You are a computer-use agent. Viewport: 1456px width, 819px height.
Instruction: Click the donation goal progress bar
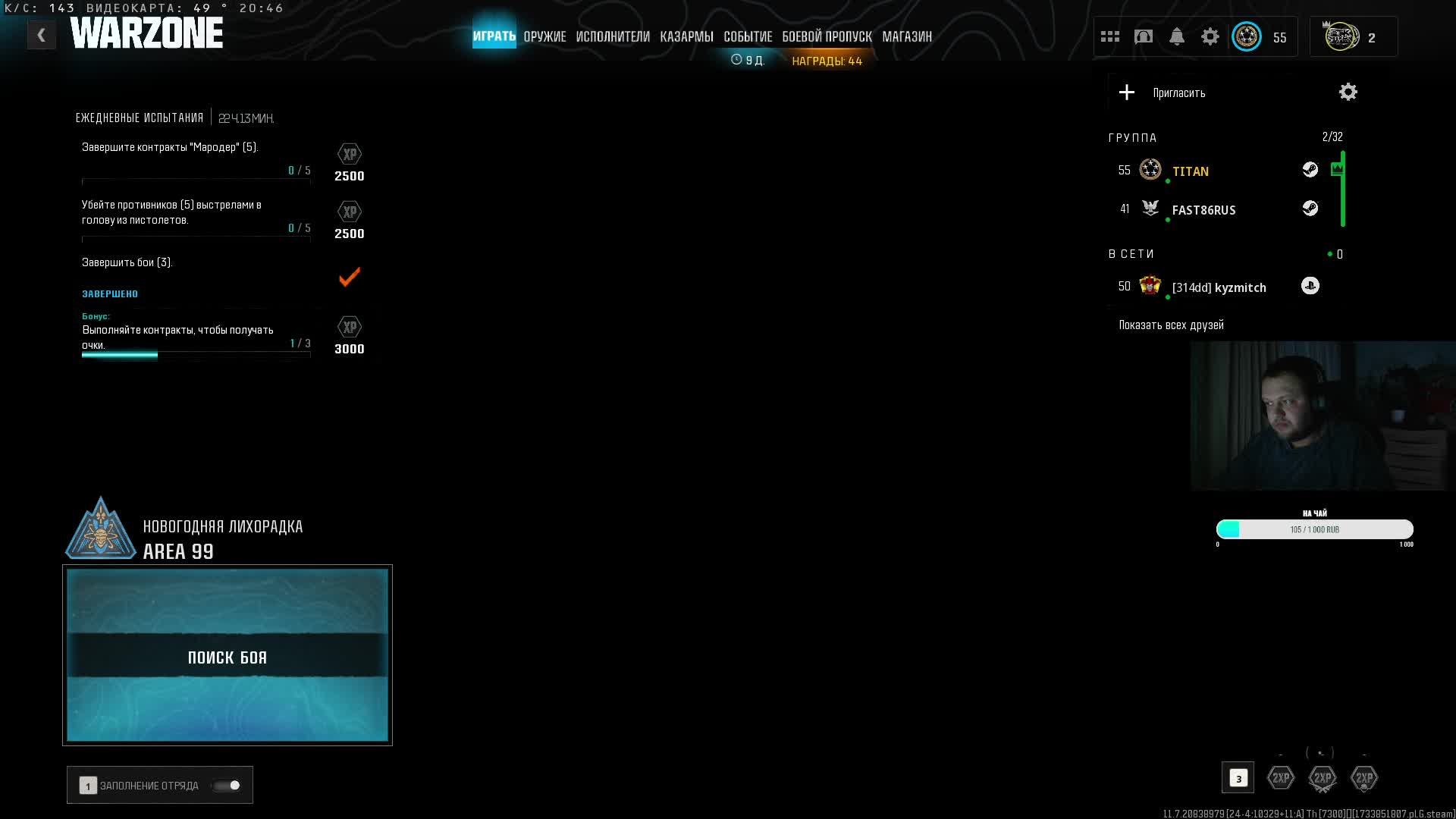[x=1314, y=529]
